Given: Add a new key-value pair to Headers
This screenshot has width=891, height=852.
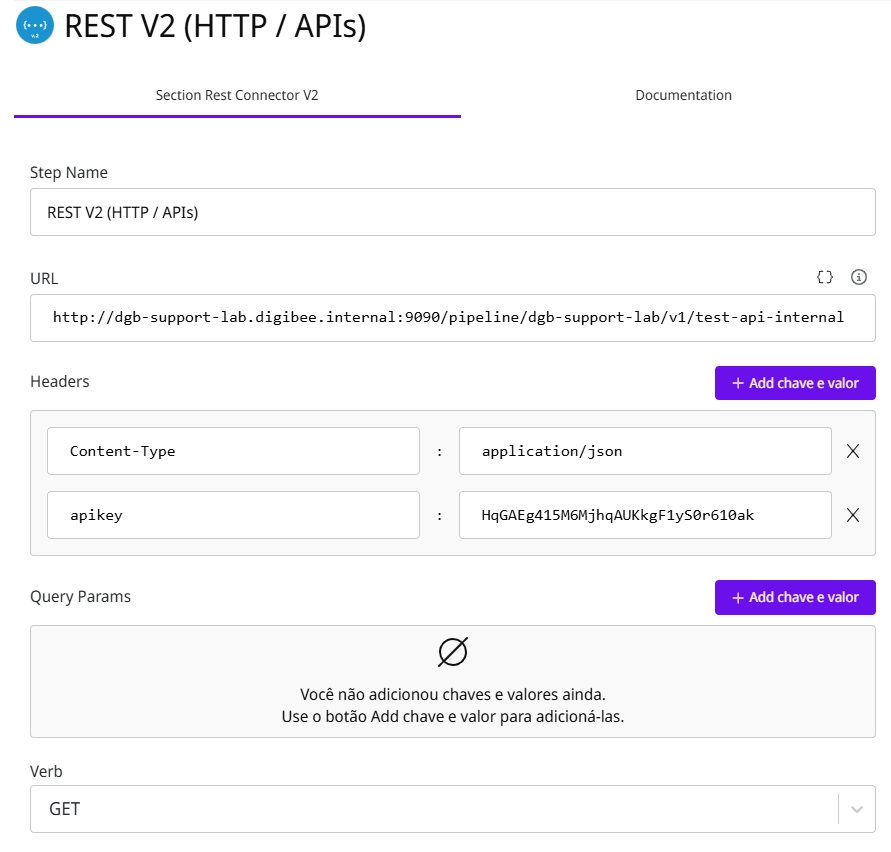Looking at the screenshot, I should pyautogui.click(x=795, y=383).
